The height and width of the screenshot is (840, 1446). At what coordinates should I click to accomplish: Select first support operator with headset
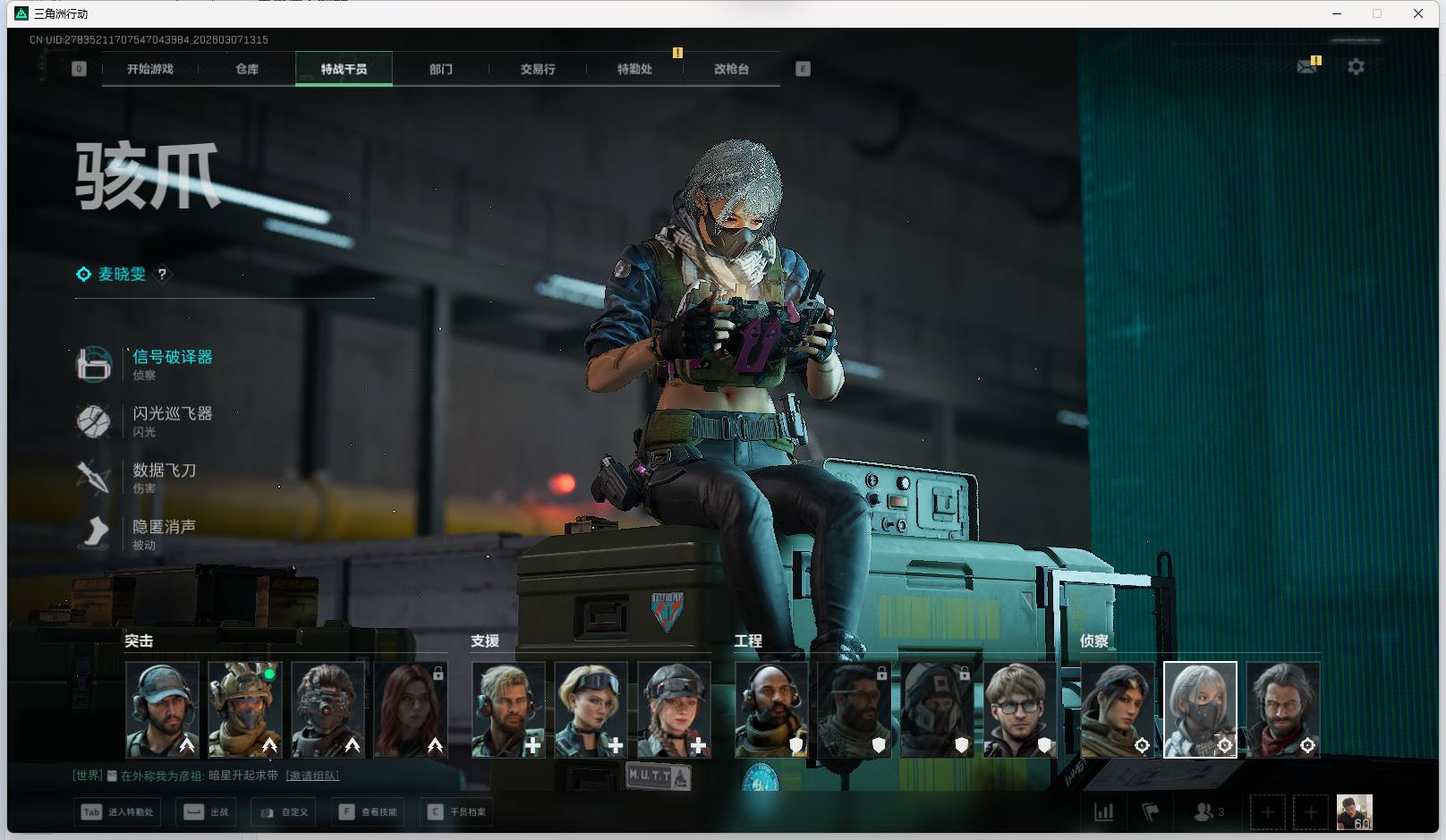508,710
